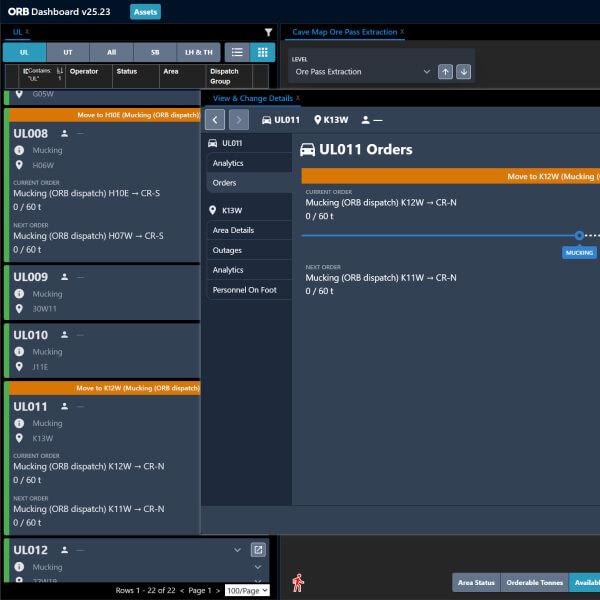Click the operator icon on UL008 card

coord(64,134)
